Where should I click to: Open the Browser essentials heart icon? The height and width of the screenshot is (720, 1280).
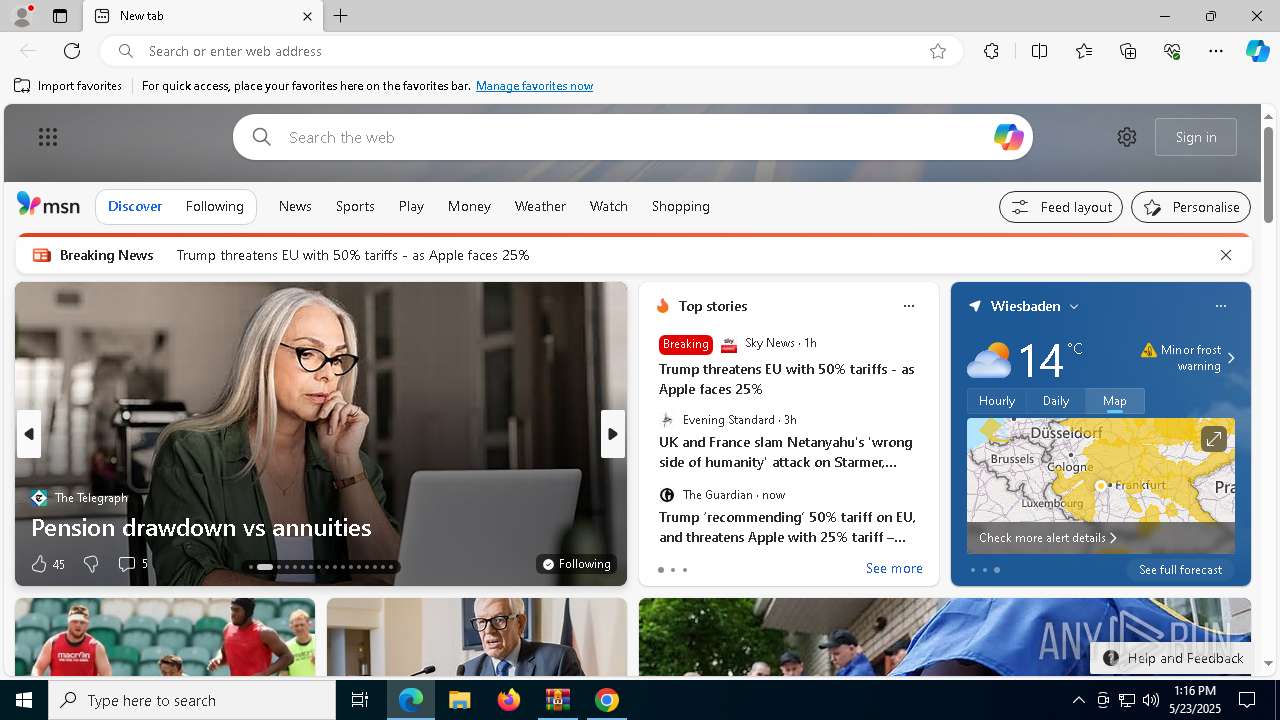(1172, 51)
